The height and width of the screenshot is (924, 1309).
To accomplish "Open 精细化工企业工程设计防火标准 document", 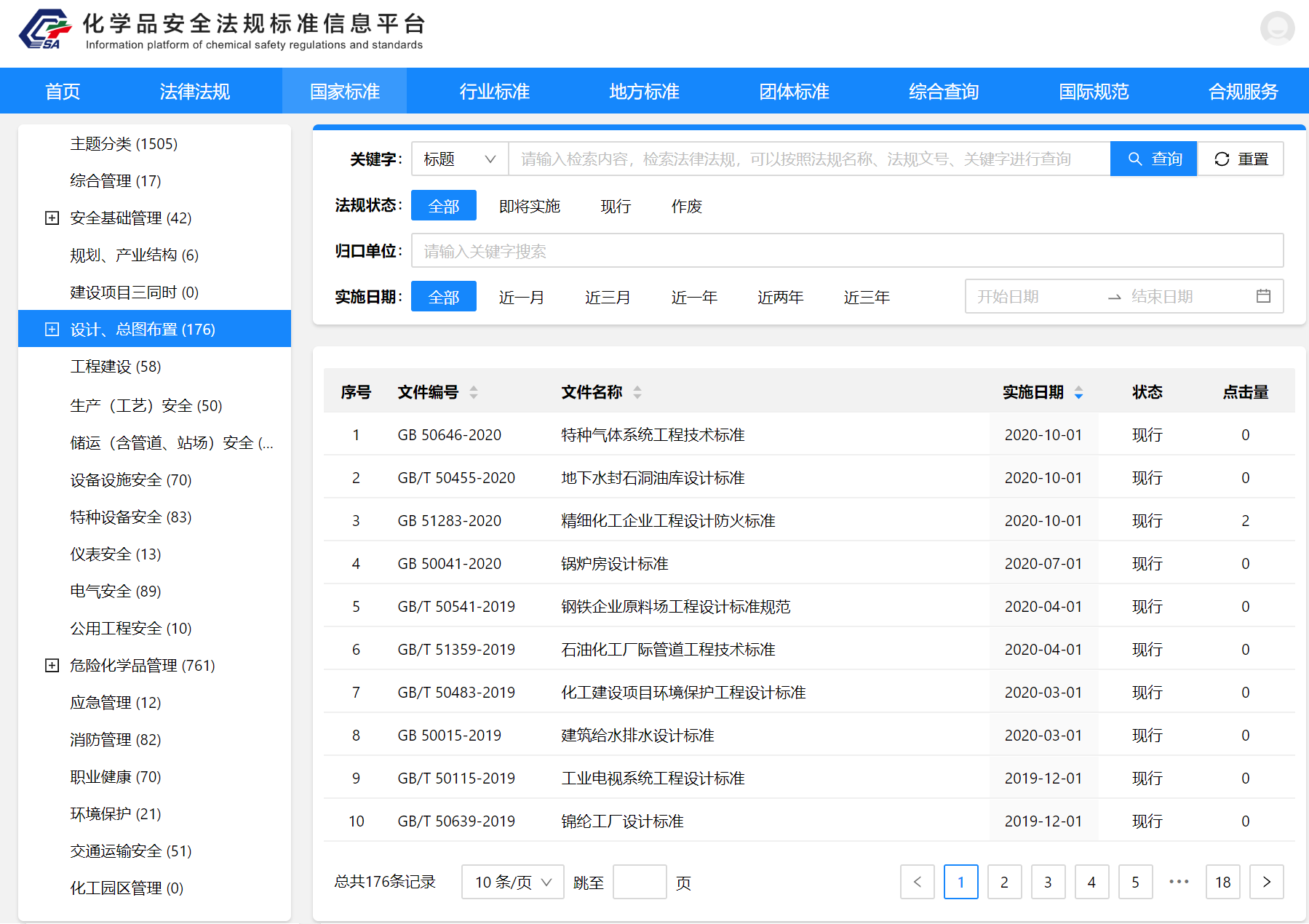I will point(667,521).
